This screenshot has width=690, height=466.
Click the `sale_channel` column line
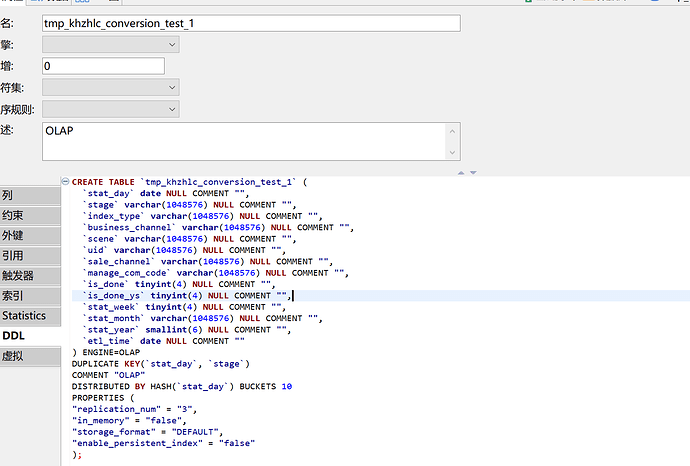click(x=208, y=262)
